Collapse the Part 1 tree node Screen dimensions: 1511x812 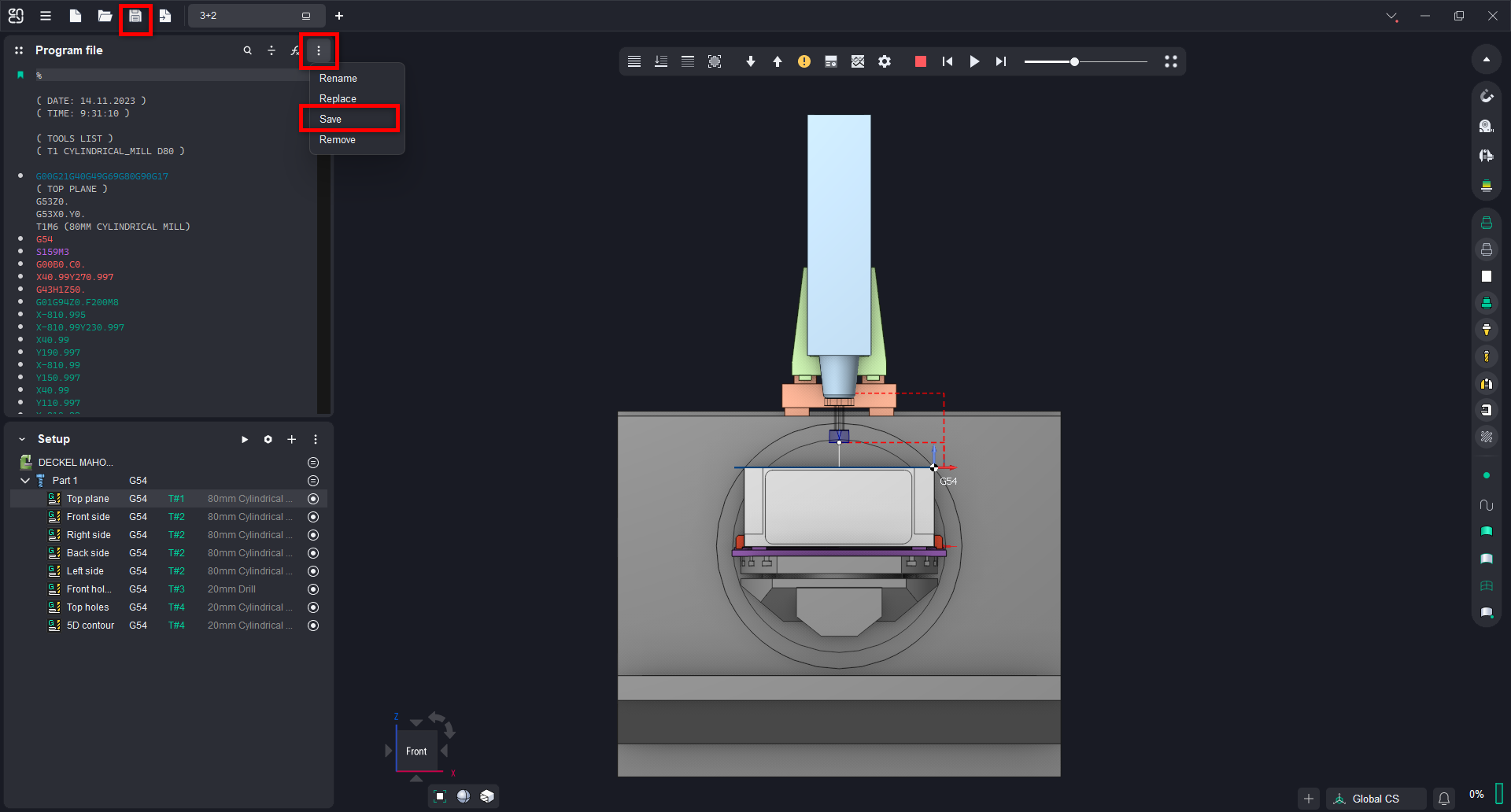(x=25, y=481)
